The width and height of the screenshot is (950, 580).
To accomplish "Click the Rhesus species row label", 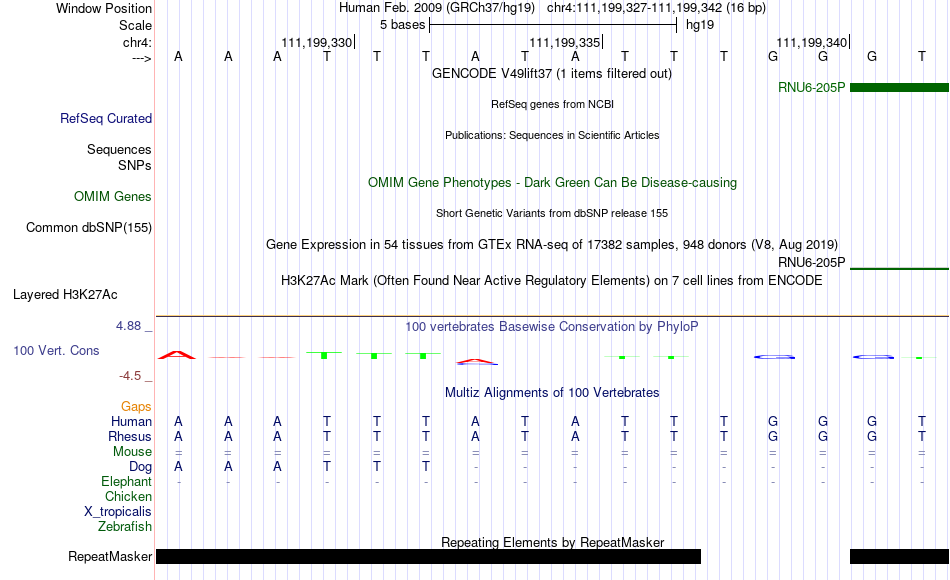I will click(130, 436).
